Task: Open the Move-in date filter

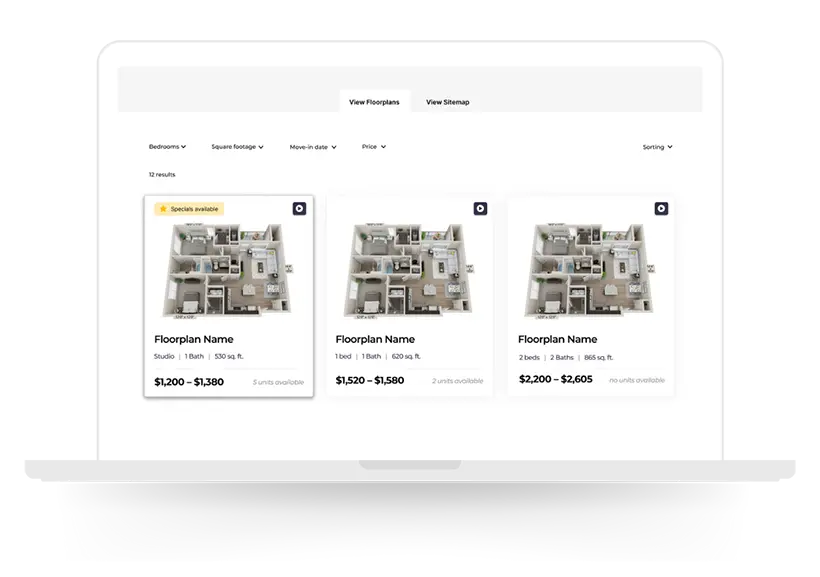Action: tap(313, 147)
